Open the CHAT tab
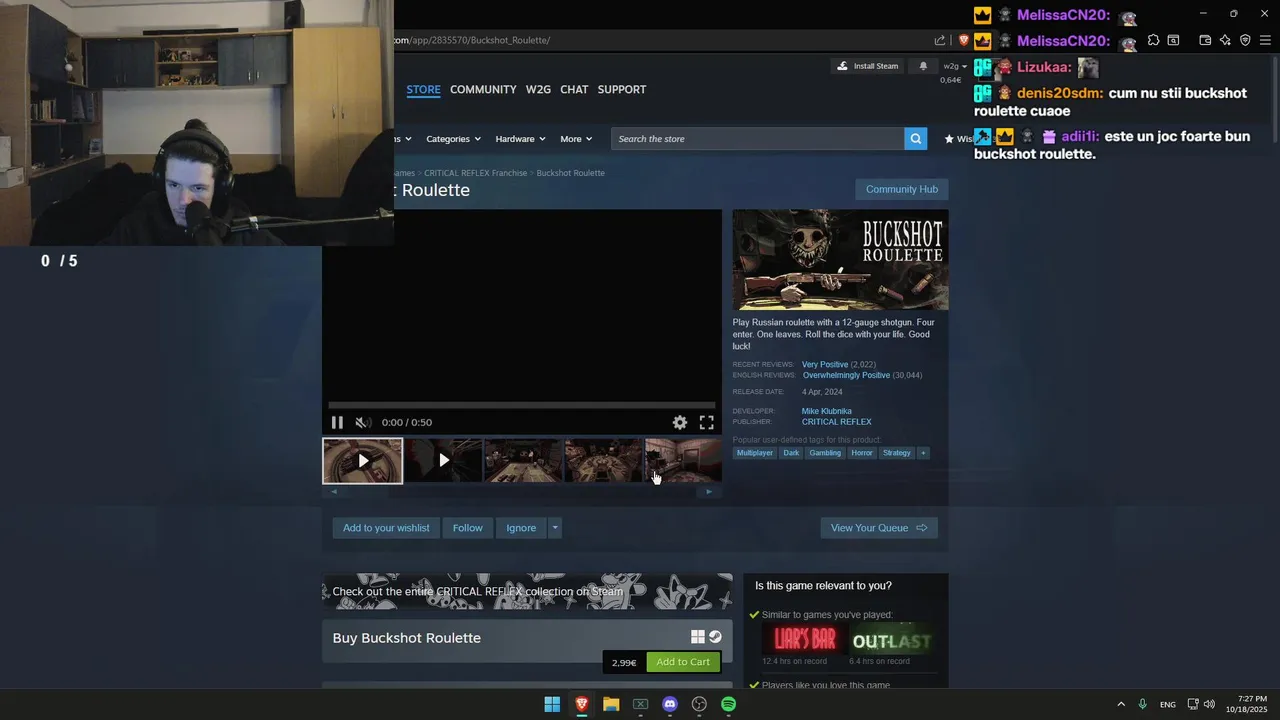1280x720 pixels. [574, 89]
